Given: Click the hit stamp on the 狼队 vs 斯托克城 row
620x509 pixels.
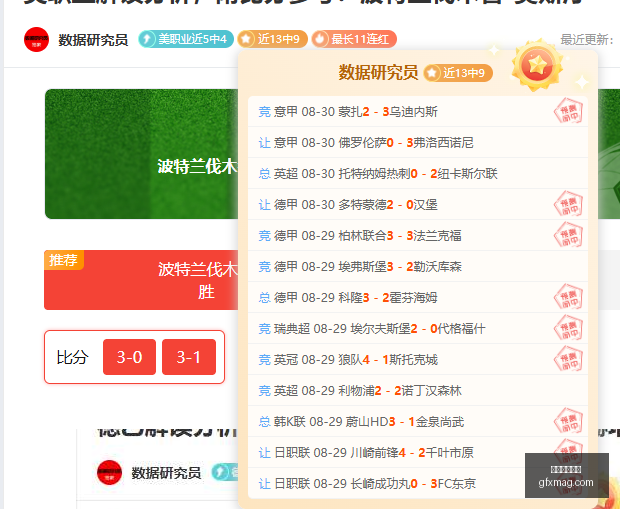Looking at the screenshot, I should [x=568, y=359].
